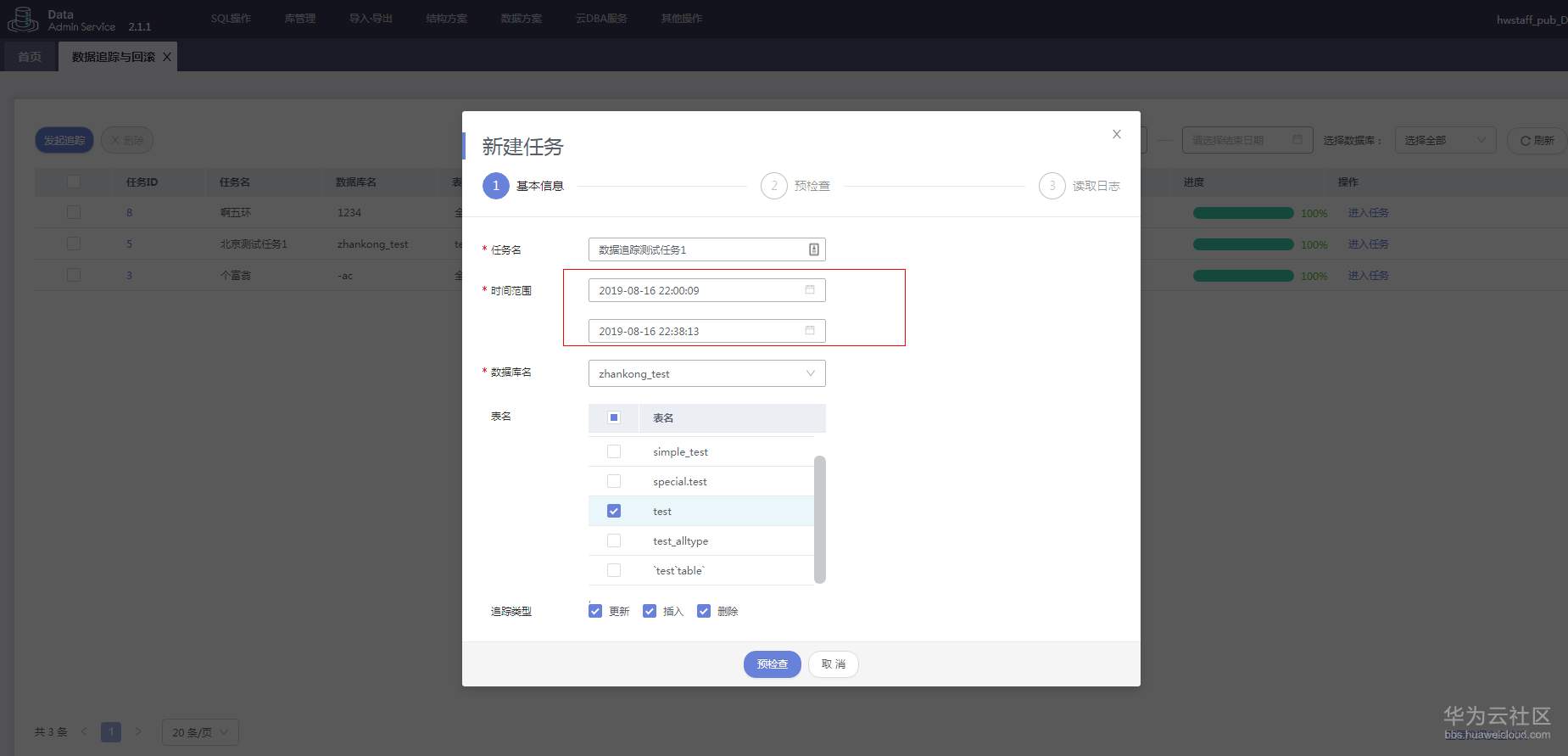Image resolution: width=1568 pixels, height=756 pixels.
Task: Click task ID link 5
Action: (130, 244)
